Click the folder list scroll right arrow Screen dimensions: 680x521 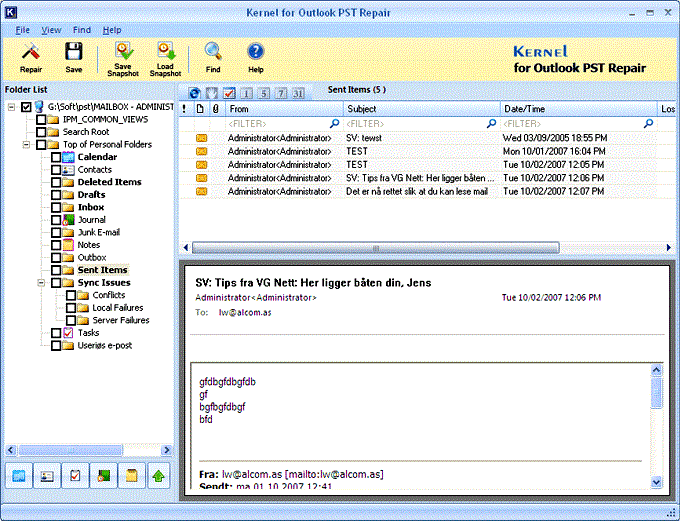[167, 450]
